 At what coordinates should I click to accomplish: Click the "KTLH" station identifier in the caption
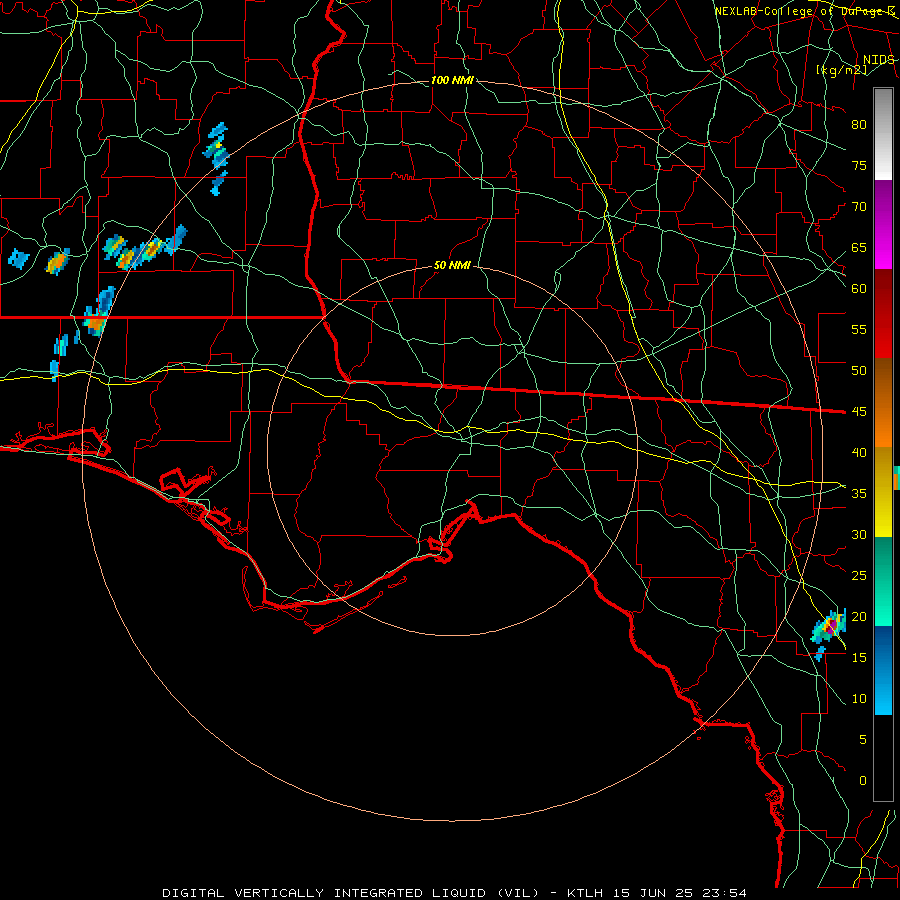pos(587,893)
